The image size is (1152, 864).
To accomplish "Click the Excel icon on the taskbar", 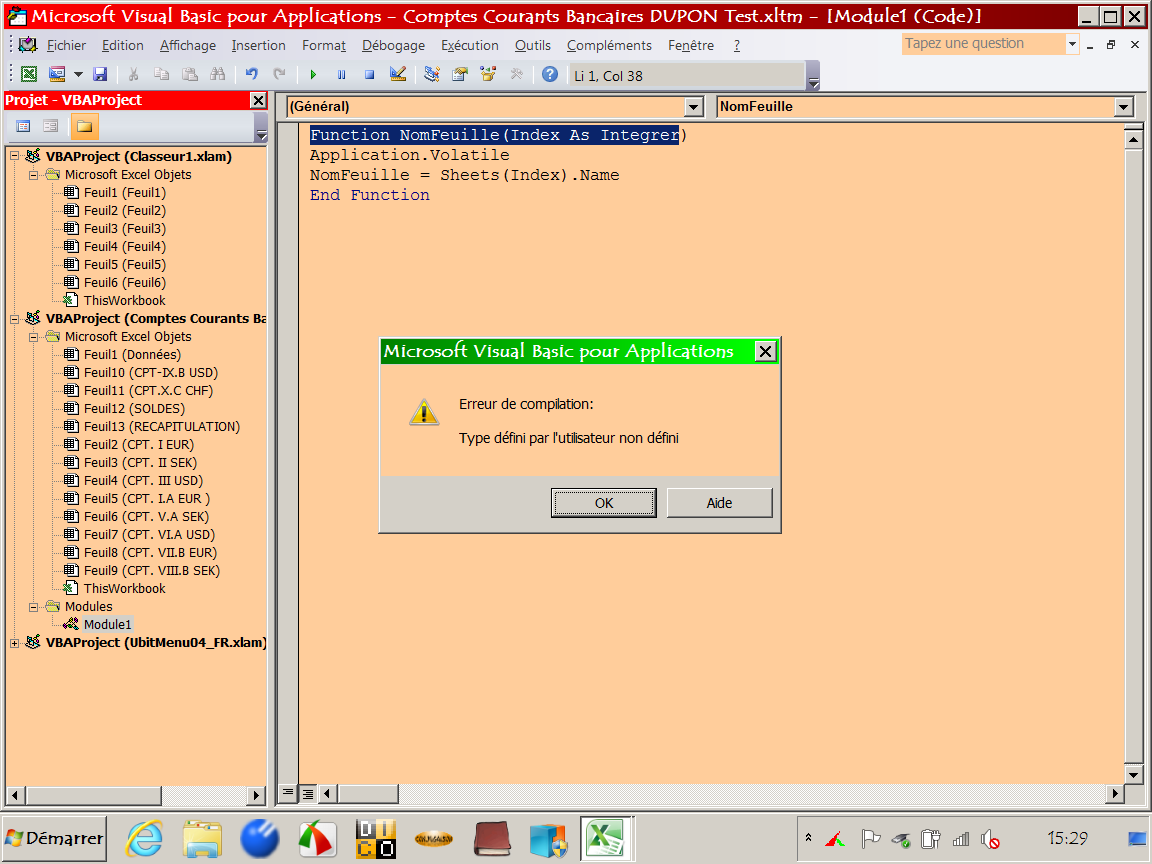I will 607,838.
